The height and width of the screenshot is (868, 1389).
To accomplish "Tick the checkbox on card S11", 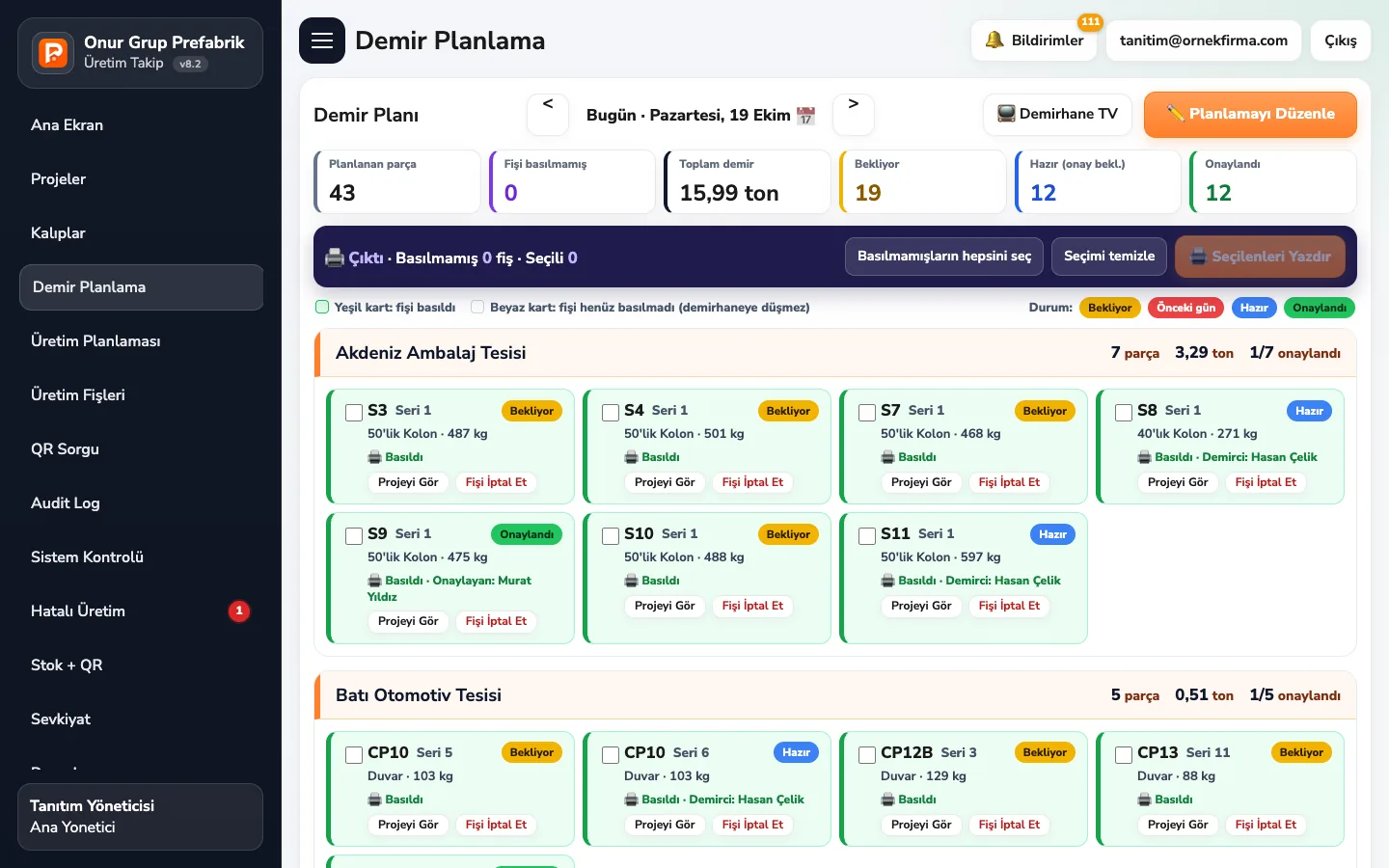I will pos(867,536).
